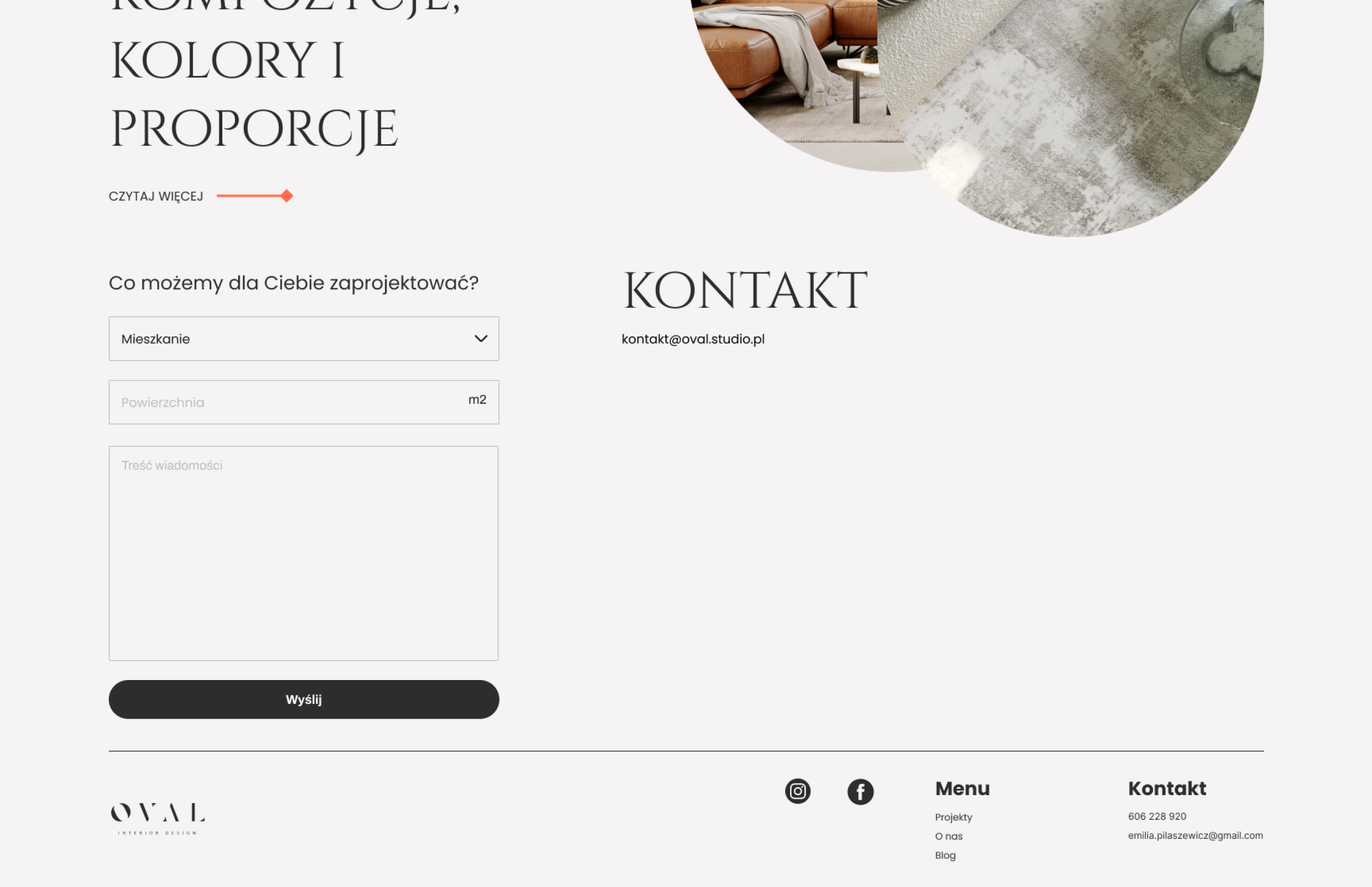
Task: Open the Mieszkanie select box
Action: tap(288, 338)
